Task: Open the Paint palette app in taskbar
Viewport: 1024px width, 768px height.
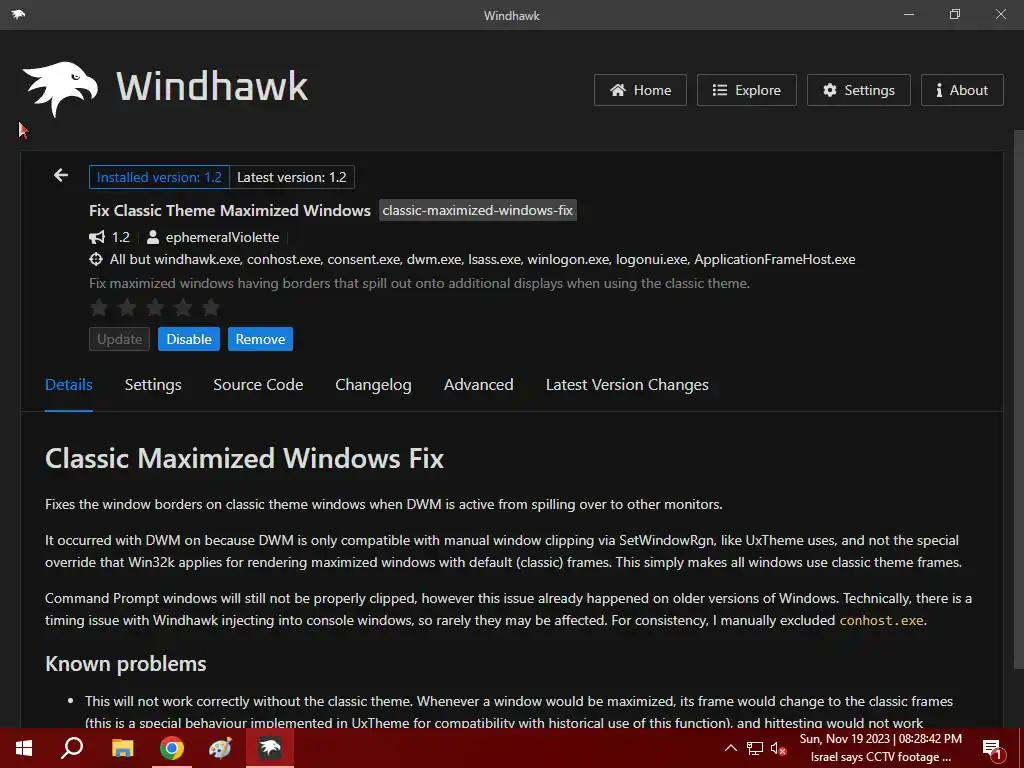Action: tap(221, 748)
